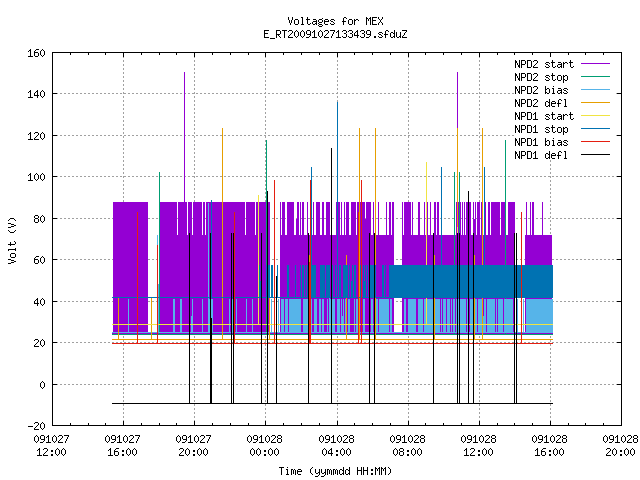The image size is (640, 480).
Task: Click the 'NPD1 stop' legend label
Action: (x=541, y=129)
